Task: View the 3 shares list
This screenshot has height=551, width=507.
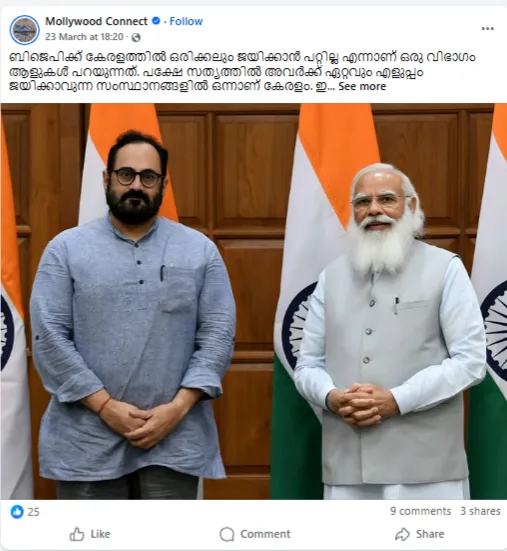Action: [480, 511]
